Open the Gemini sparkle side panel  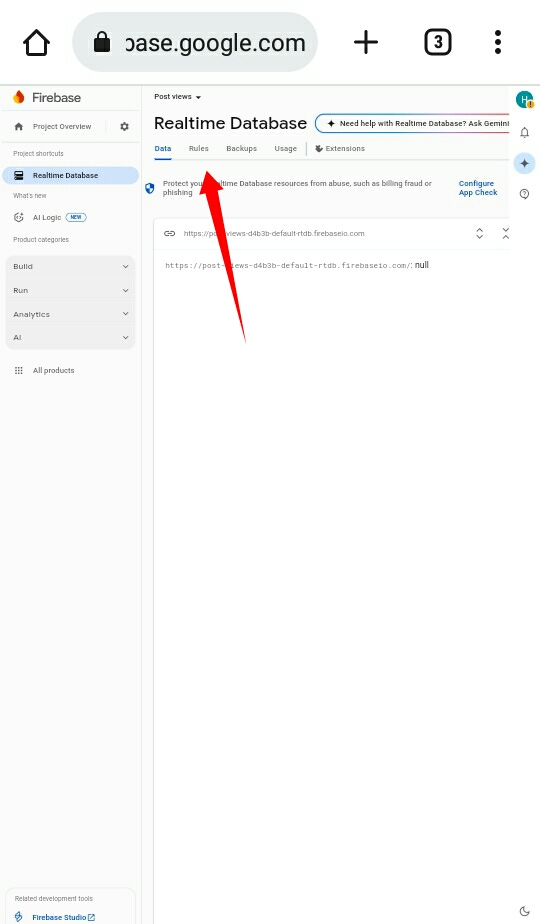[524, 163]
